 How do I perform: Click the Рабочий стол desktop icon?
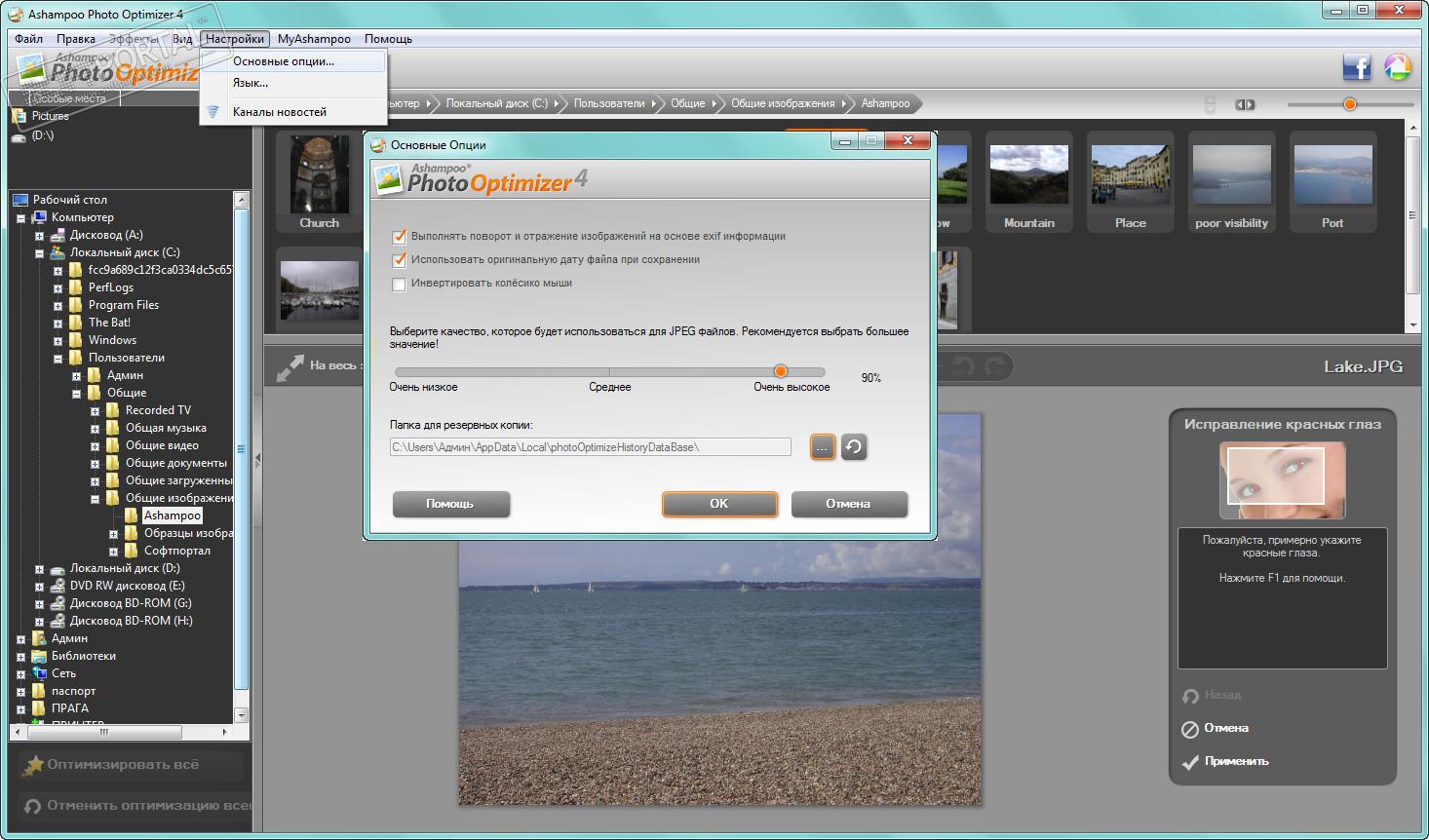coord(20,200)
